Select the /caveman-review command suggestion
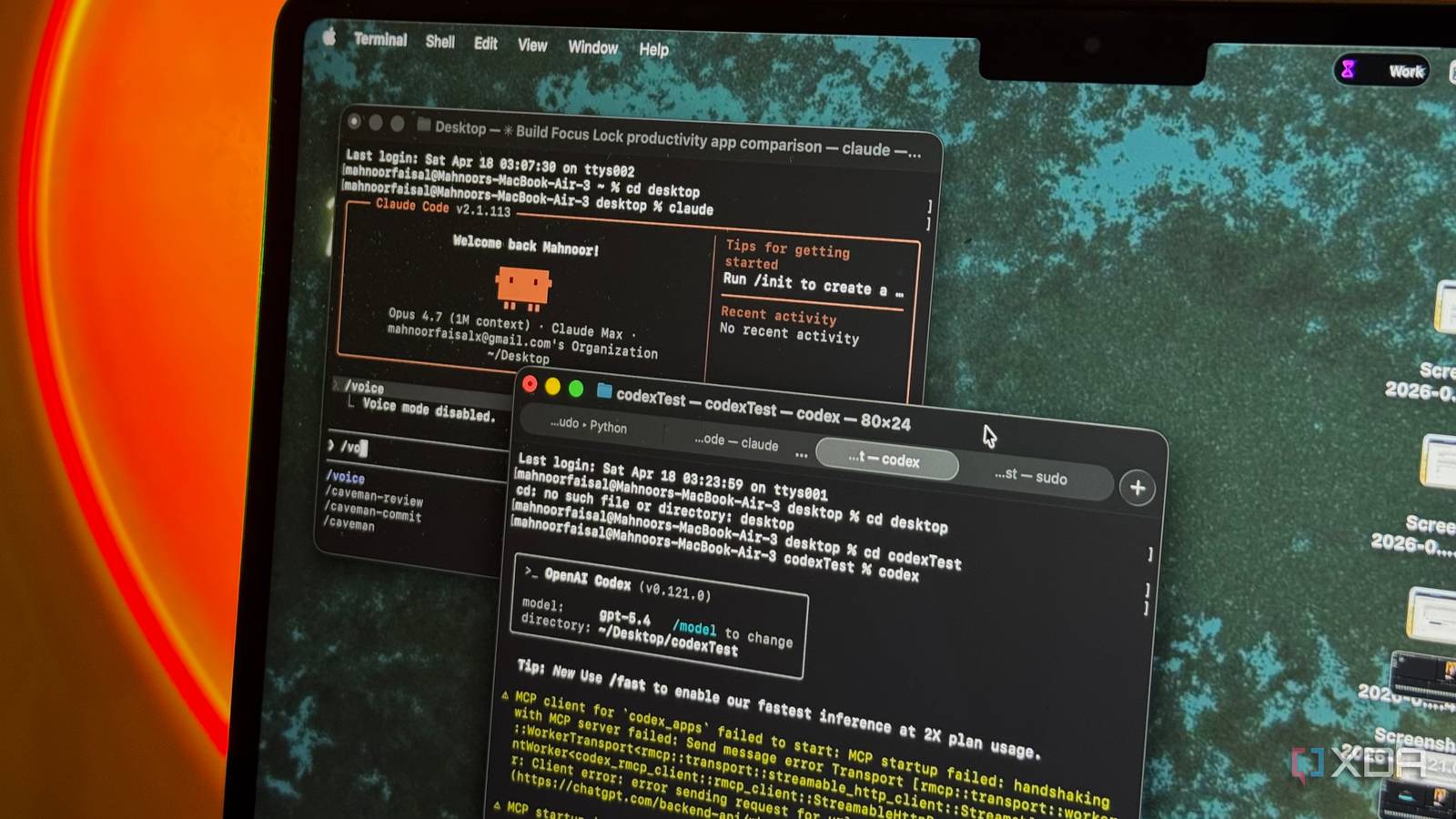The width and height of the screenshot is (1456, 819). tap(374, 497)
